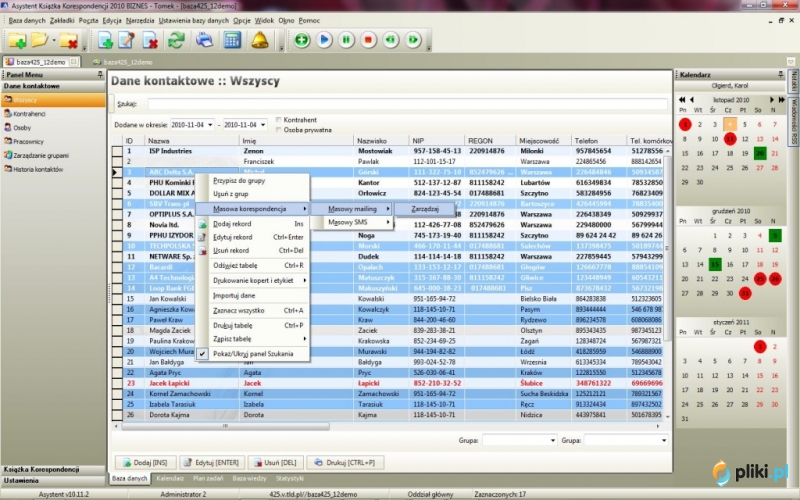
Task: Open the Narzędzia menu
Action: pos(140,20)
